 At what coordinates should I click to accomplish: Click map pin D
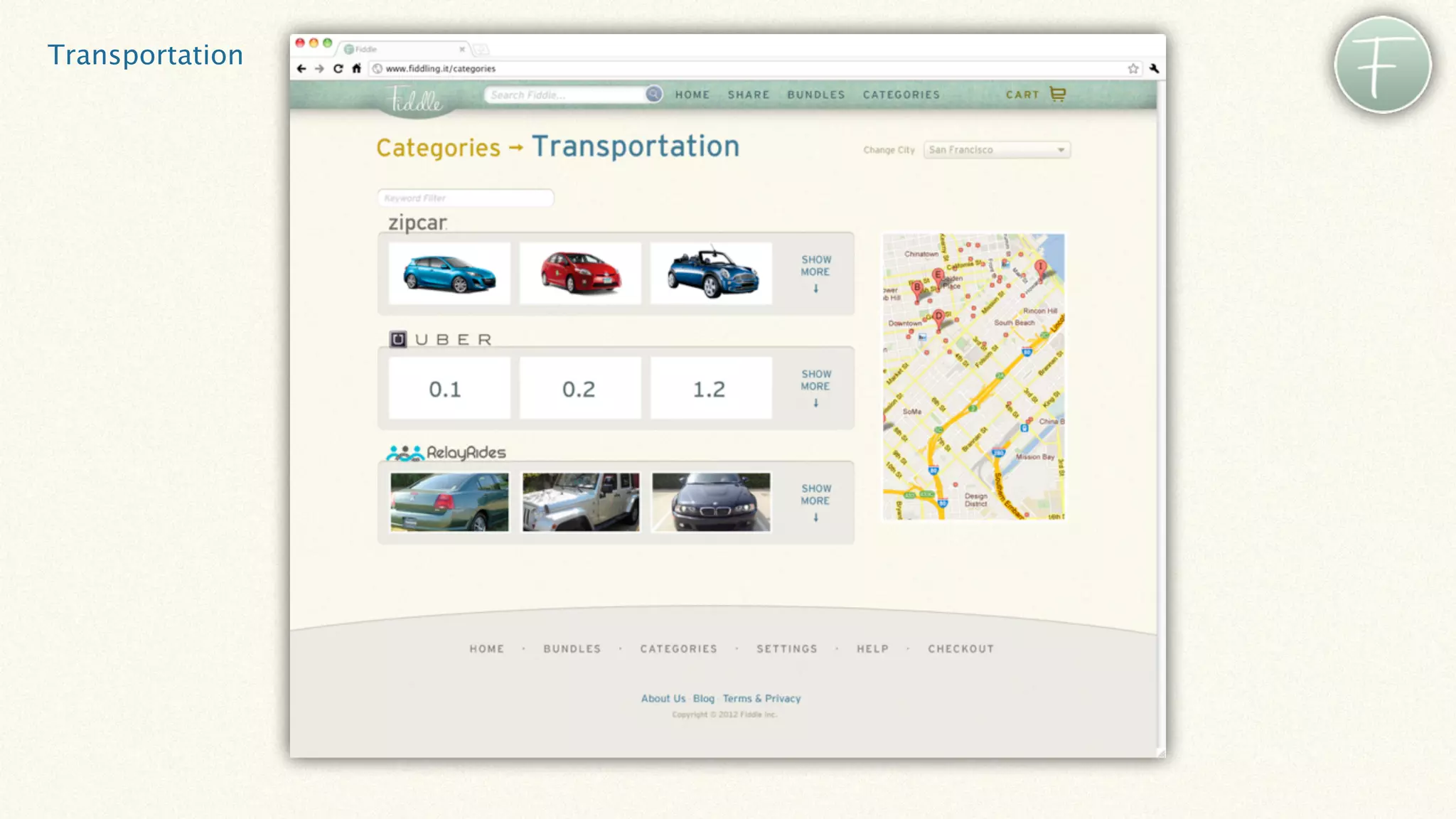click(938, 318)
